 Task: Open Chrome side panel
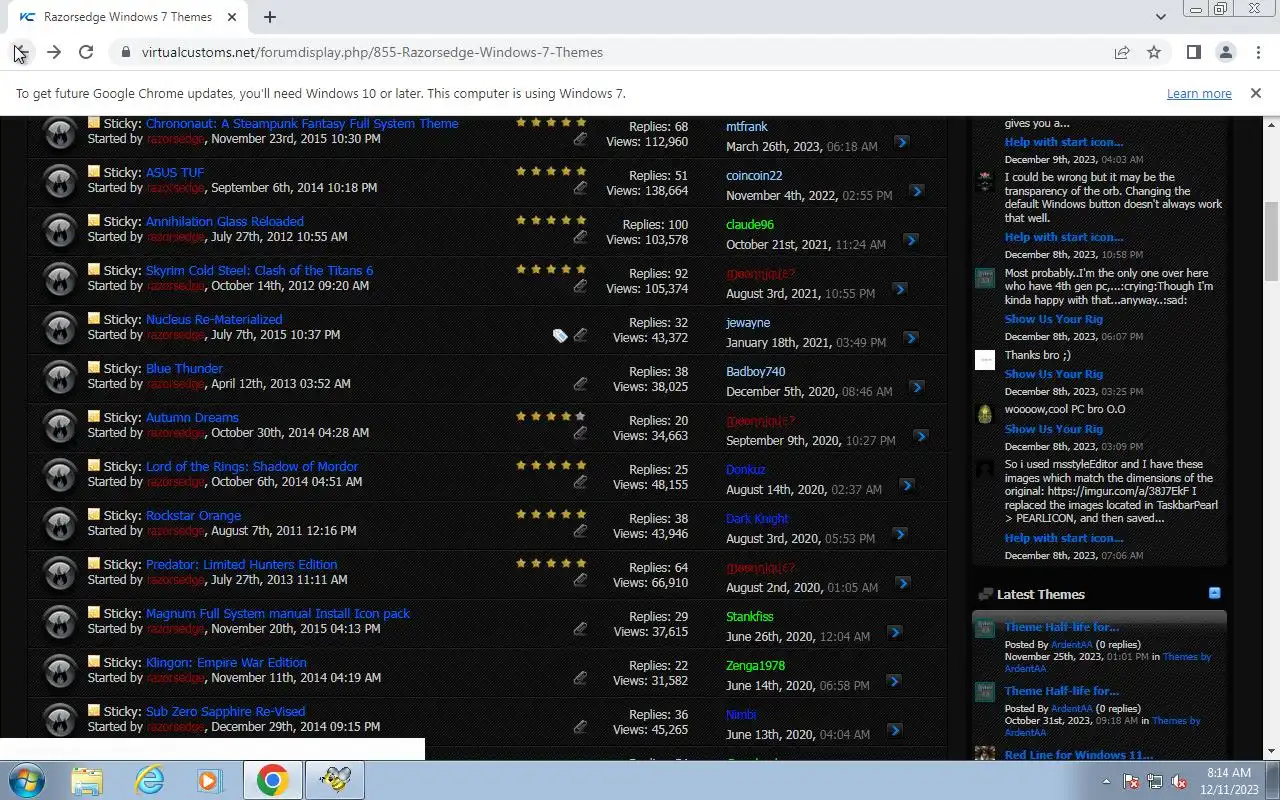1193,52
